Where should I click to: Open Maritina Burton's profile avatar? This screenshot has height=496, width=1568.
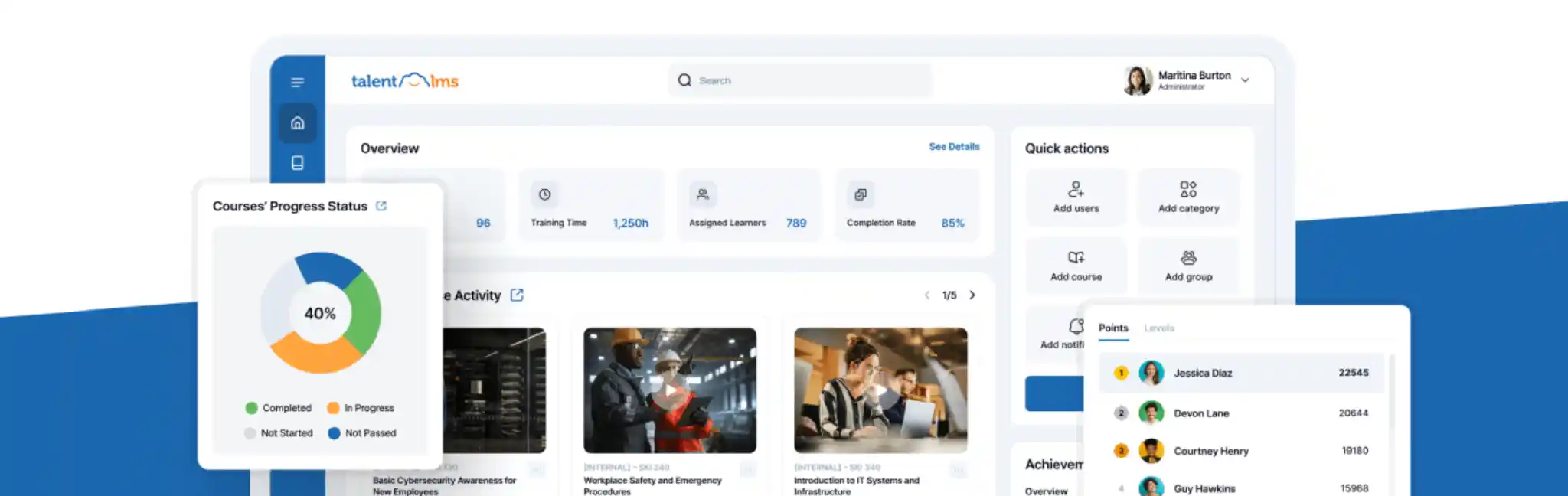click(1138, 80)
